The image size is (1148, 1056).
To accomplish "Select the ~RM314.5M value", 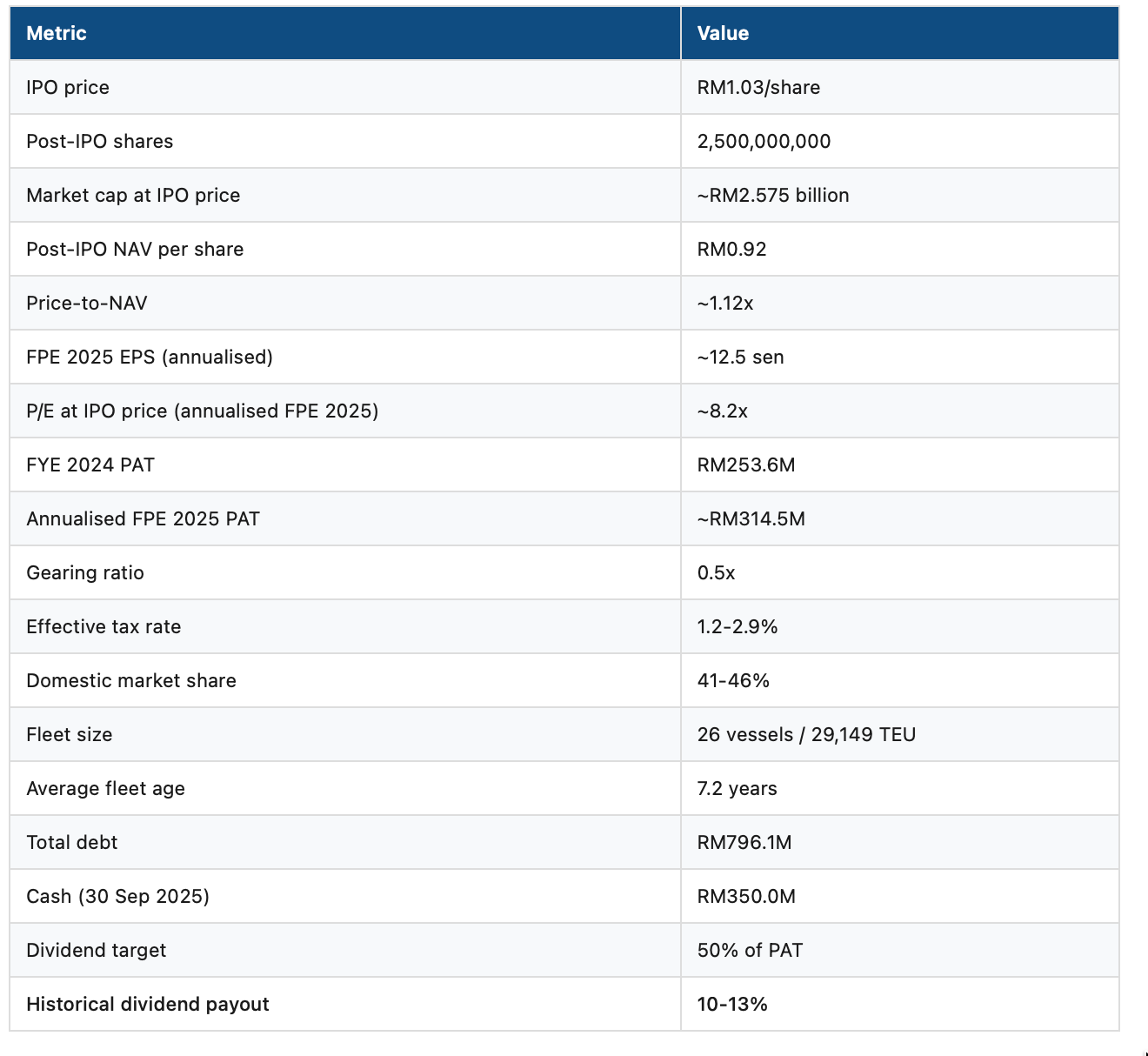I will (751, 518).
